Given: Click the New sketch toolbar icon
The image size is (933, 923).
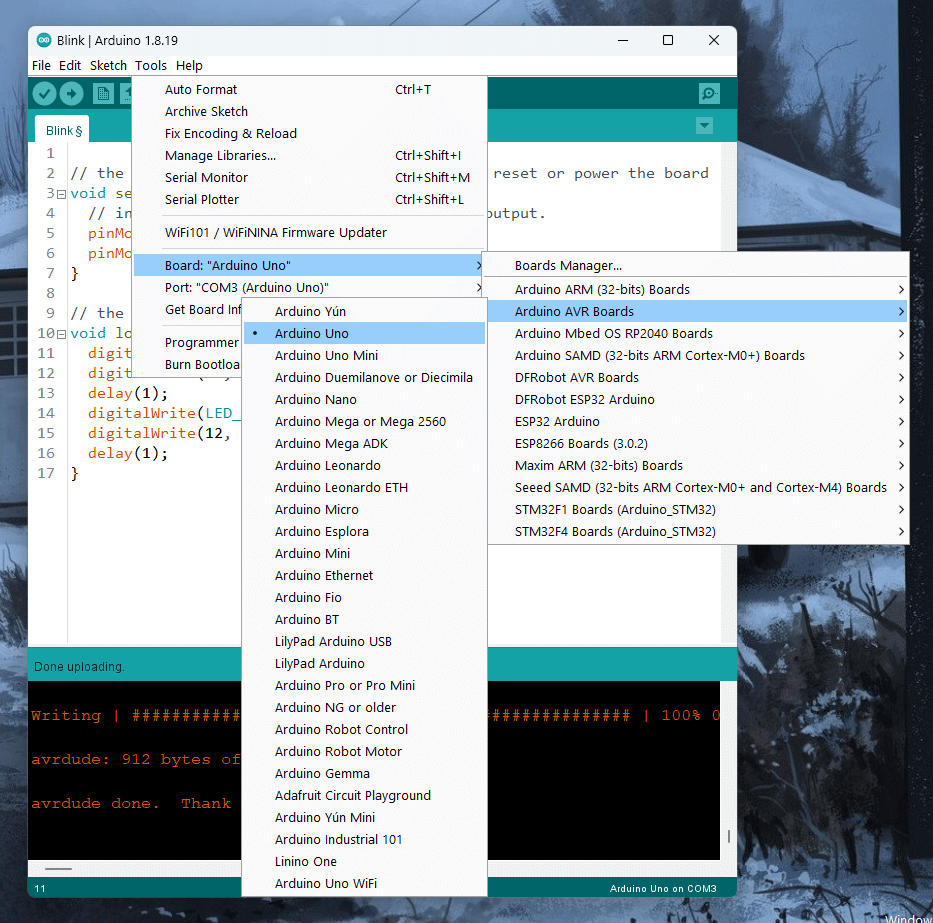Looking at the screenshot, I should [x=104, y=93].
